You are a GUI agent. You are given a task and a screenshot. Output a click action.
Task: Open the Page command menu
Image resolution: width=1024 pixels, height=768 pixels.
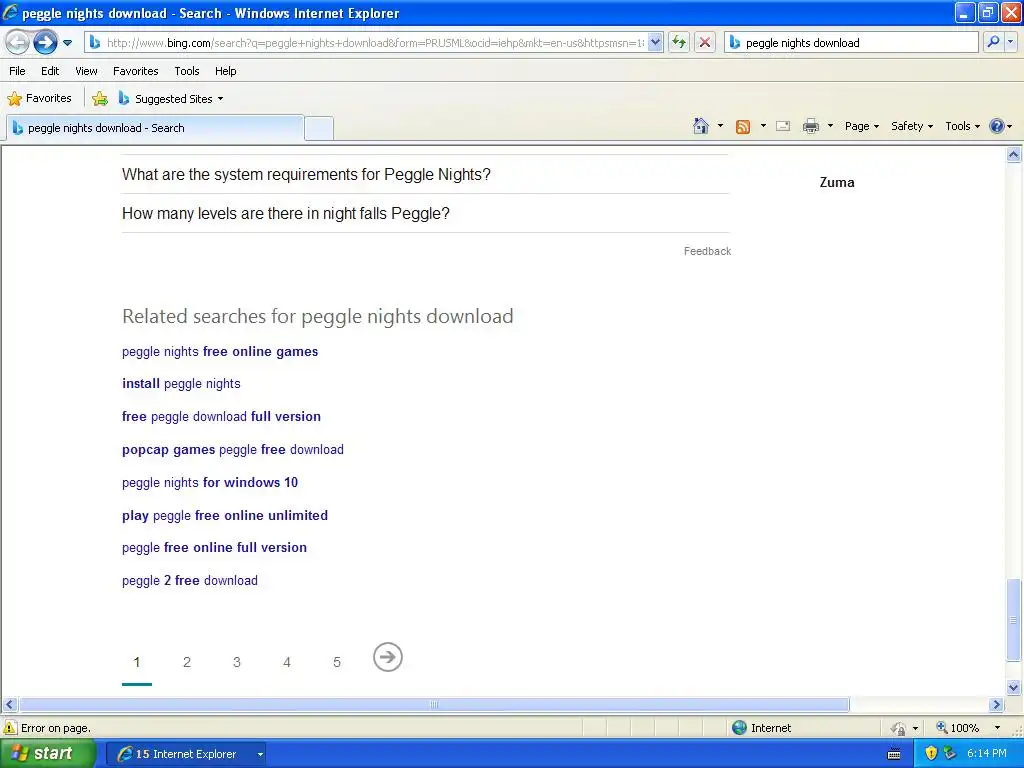[861, 126]
